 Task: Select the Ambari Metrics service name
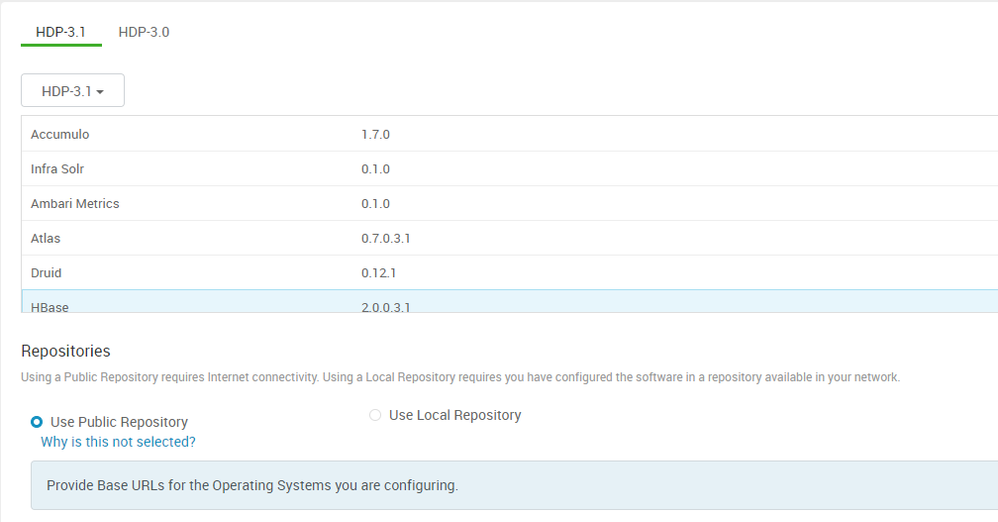pyautogui.click(x=75, y=204)
